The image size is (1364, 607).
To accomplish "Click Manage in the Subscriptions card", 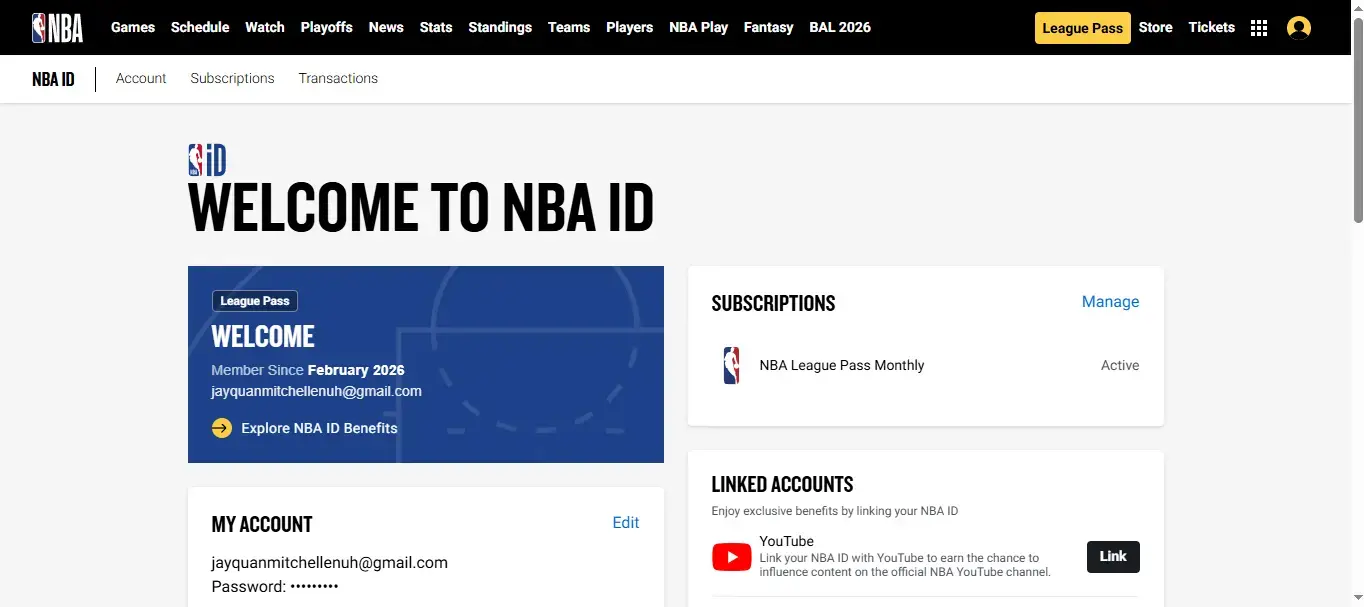I will point(1111,302).
